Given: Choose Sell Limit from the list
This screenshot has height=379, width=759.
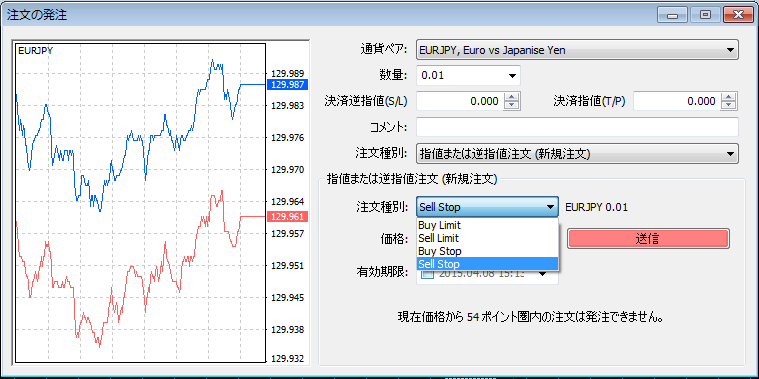Looking at the screenshot, I should 487,238.
